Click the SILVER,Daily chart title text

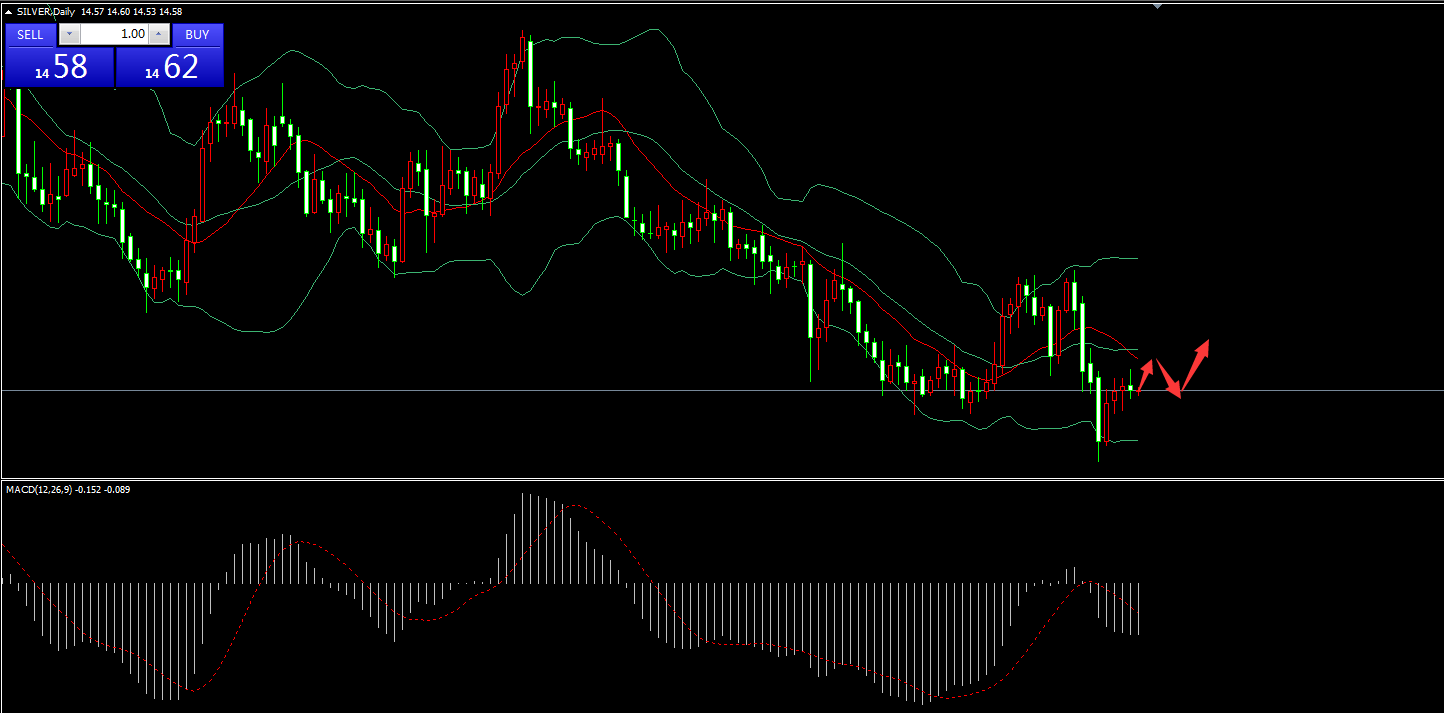coord(47,11)
